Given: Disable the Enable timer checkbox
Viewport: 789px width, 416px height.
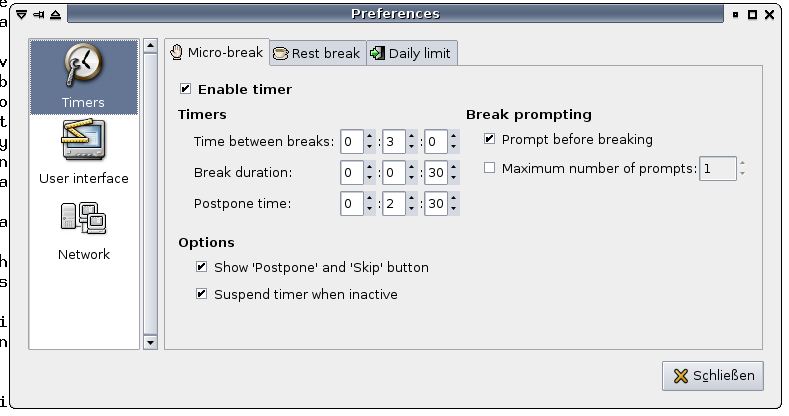Looking at the screenshot, I should click(185, 89).
